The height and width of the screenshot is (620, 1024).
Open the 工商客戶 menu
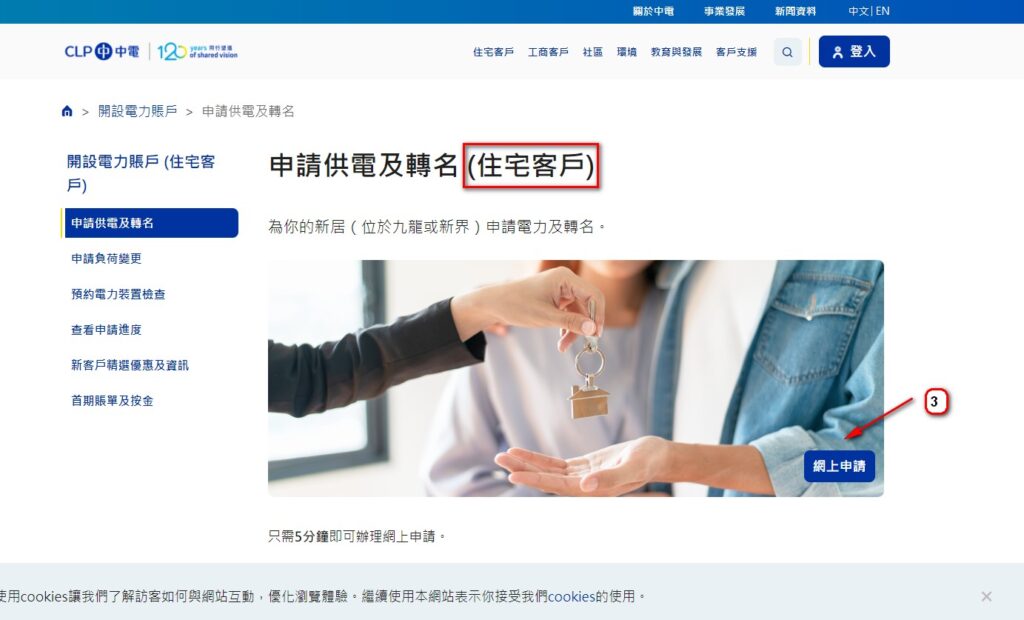pyautogui.click(x=548, y=52)
